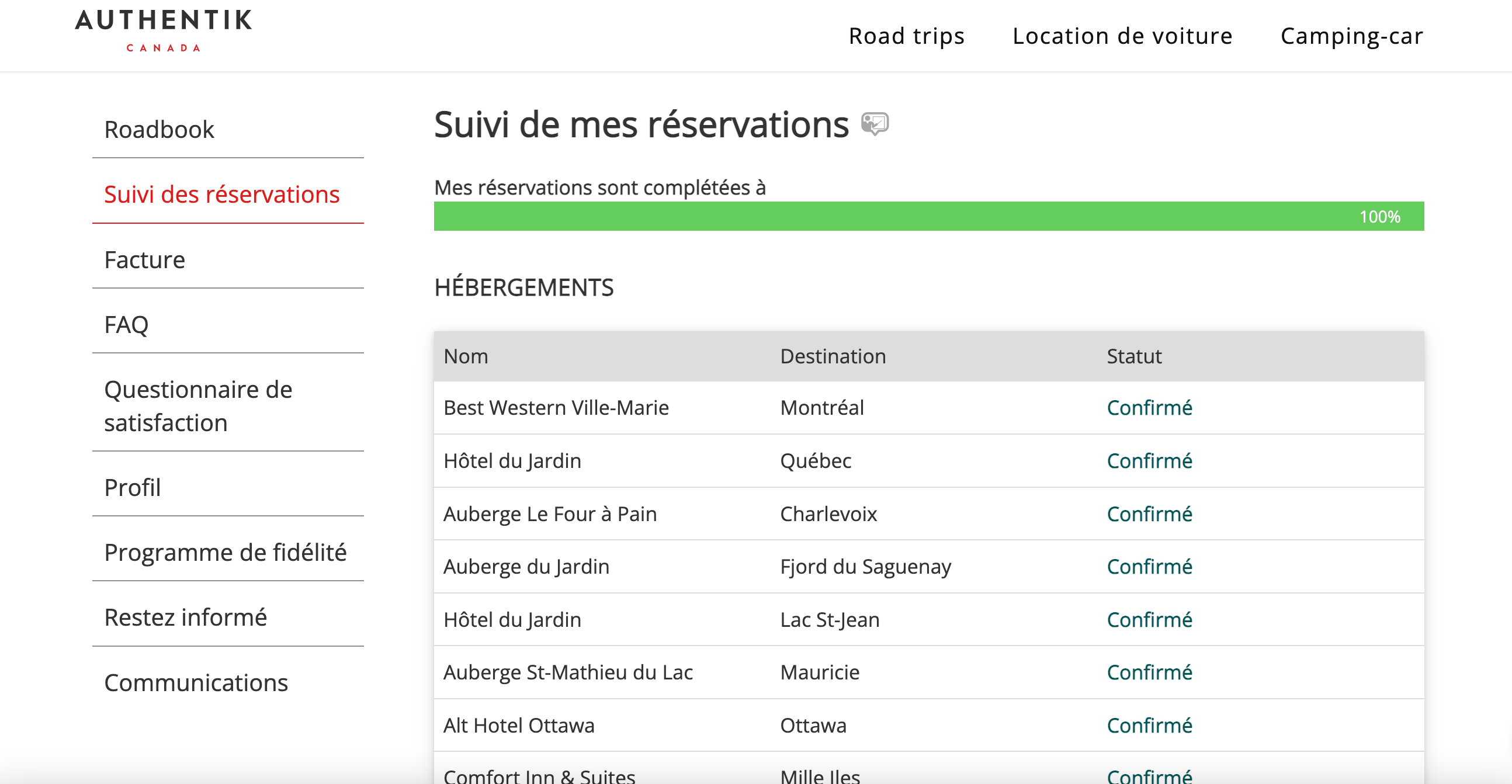Viewport: 1512px width, 784px height.
Task: Open the Road trips menu
Action: click(x=906, y=36)
